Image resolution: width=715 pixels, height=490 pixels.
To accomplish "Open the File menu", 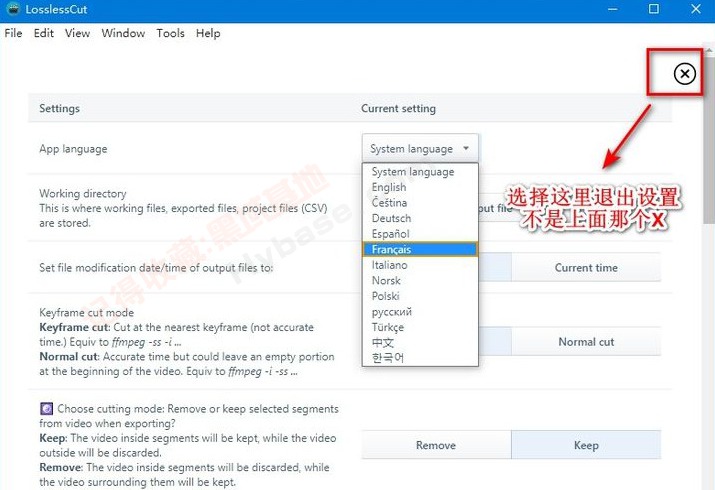I will point(13,33).
